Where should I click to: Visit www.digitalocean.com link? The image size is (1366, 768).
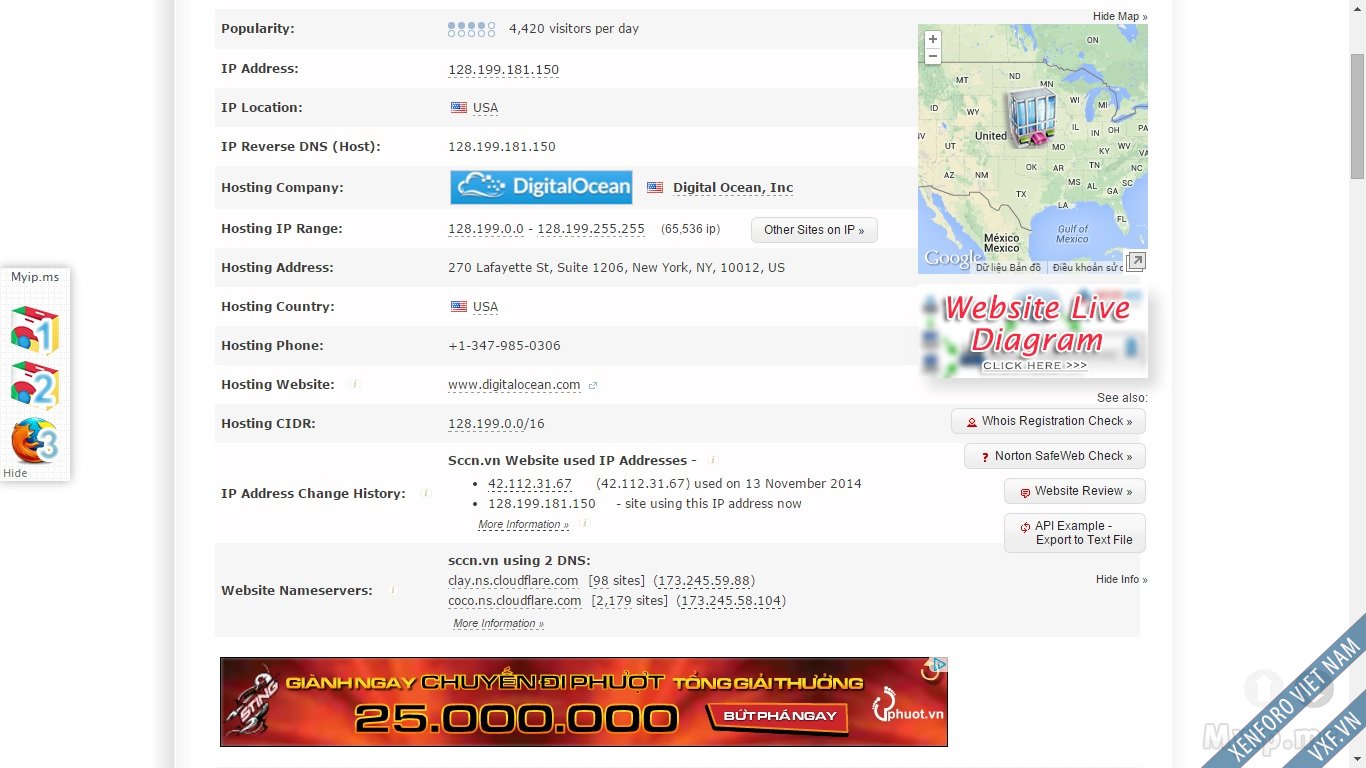(514, 385)
